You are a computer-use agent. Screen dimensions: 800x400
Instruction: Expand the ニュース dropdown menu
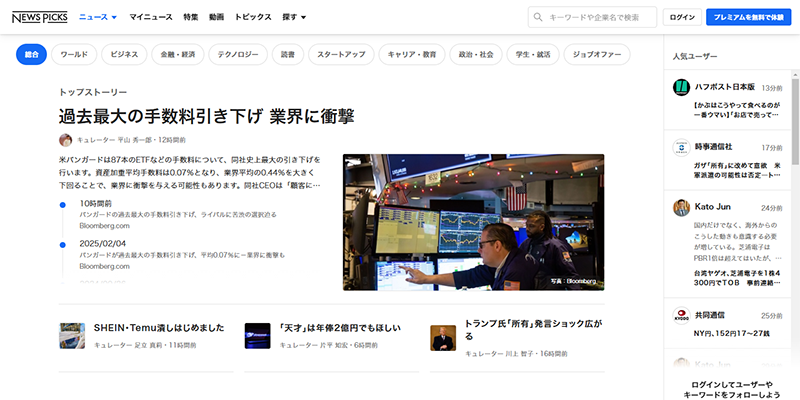(97, 17)
